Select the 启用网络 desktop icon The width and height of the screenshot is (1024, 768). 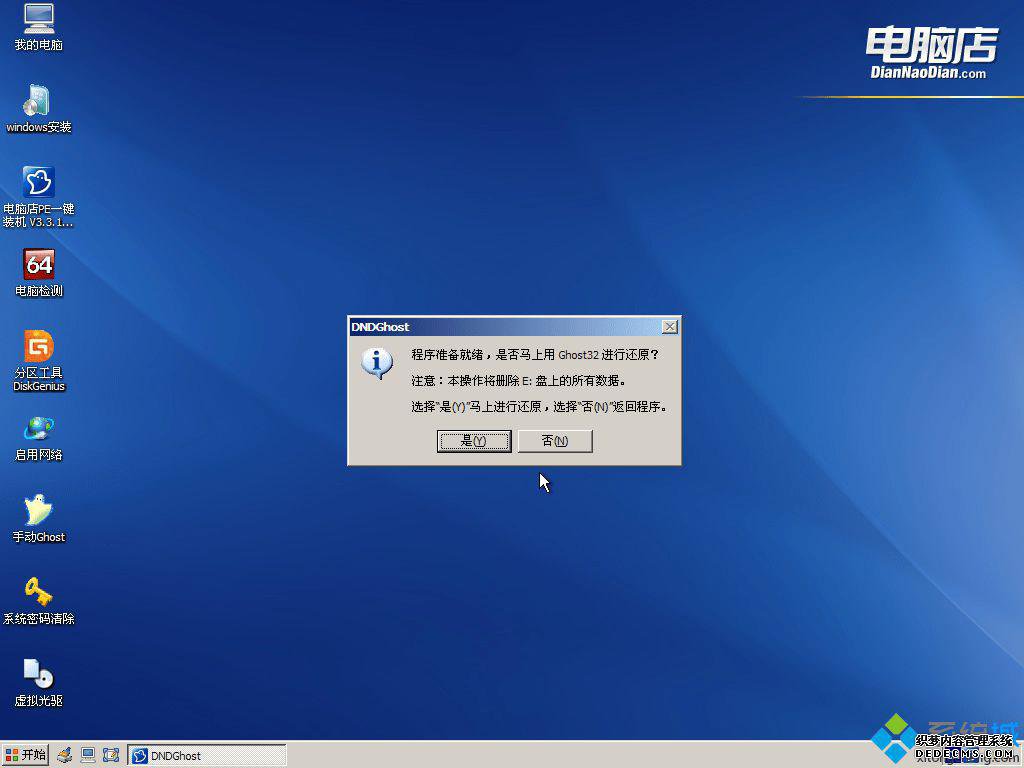click(39, 437)
